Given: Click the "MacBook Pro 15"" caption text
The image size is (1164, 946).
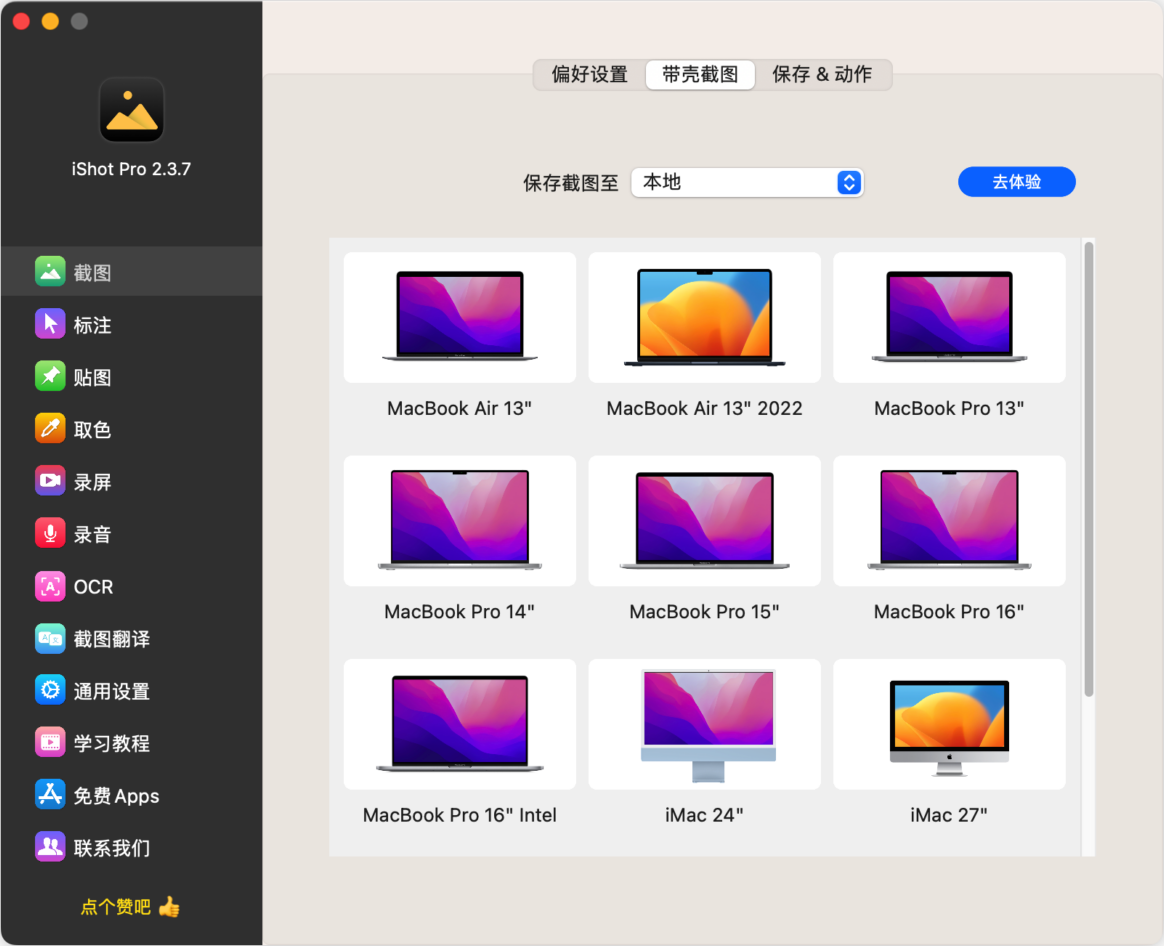Looking at the screenshot, I should coord(704,612).
